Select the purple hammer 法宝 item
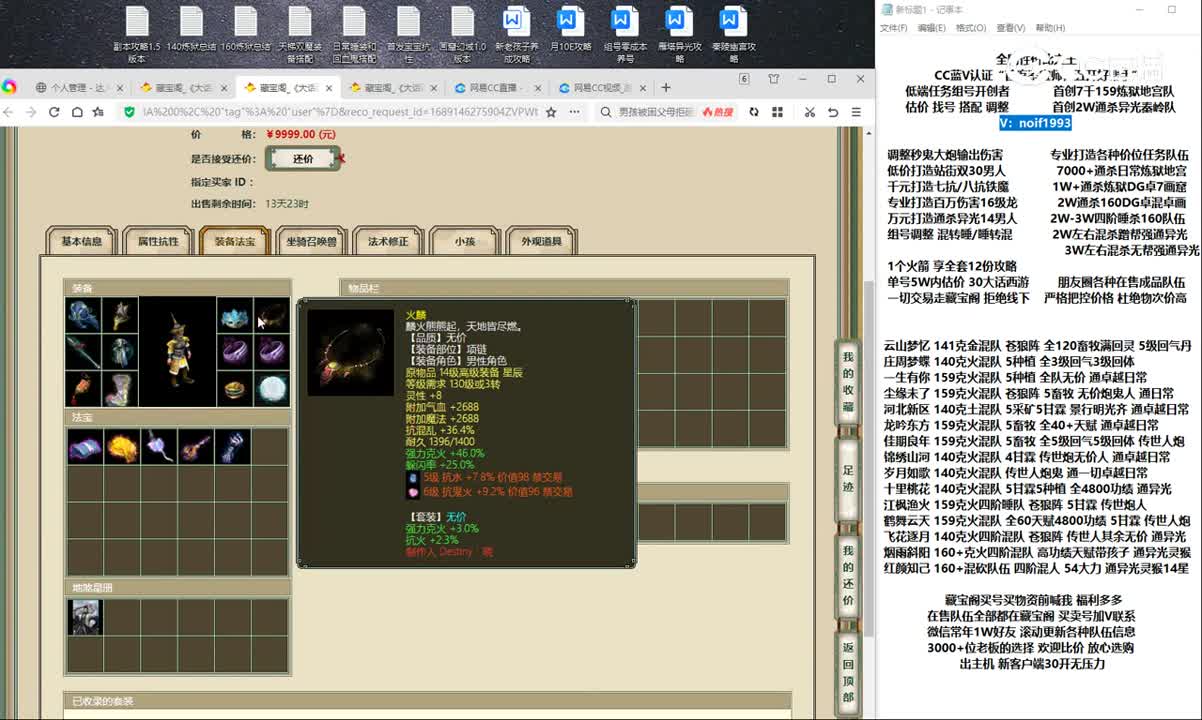This screenshot has width=1202, height=720. pyautogui.click(x=158, y=446)
